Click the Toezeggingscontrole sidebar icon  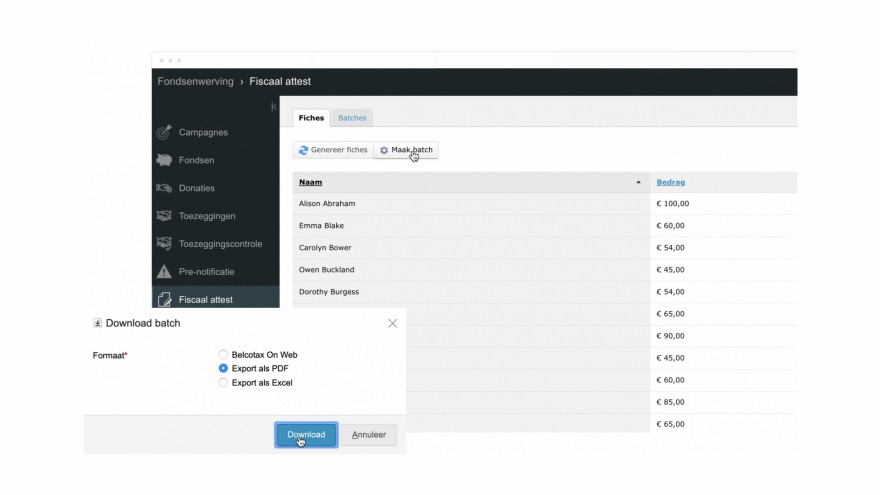tap(164, 244)
